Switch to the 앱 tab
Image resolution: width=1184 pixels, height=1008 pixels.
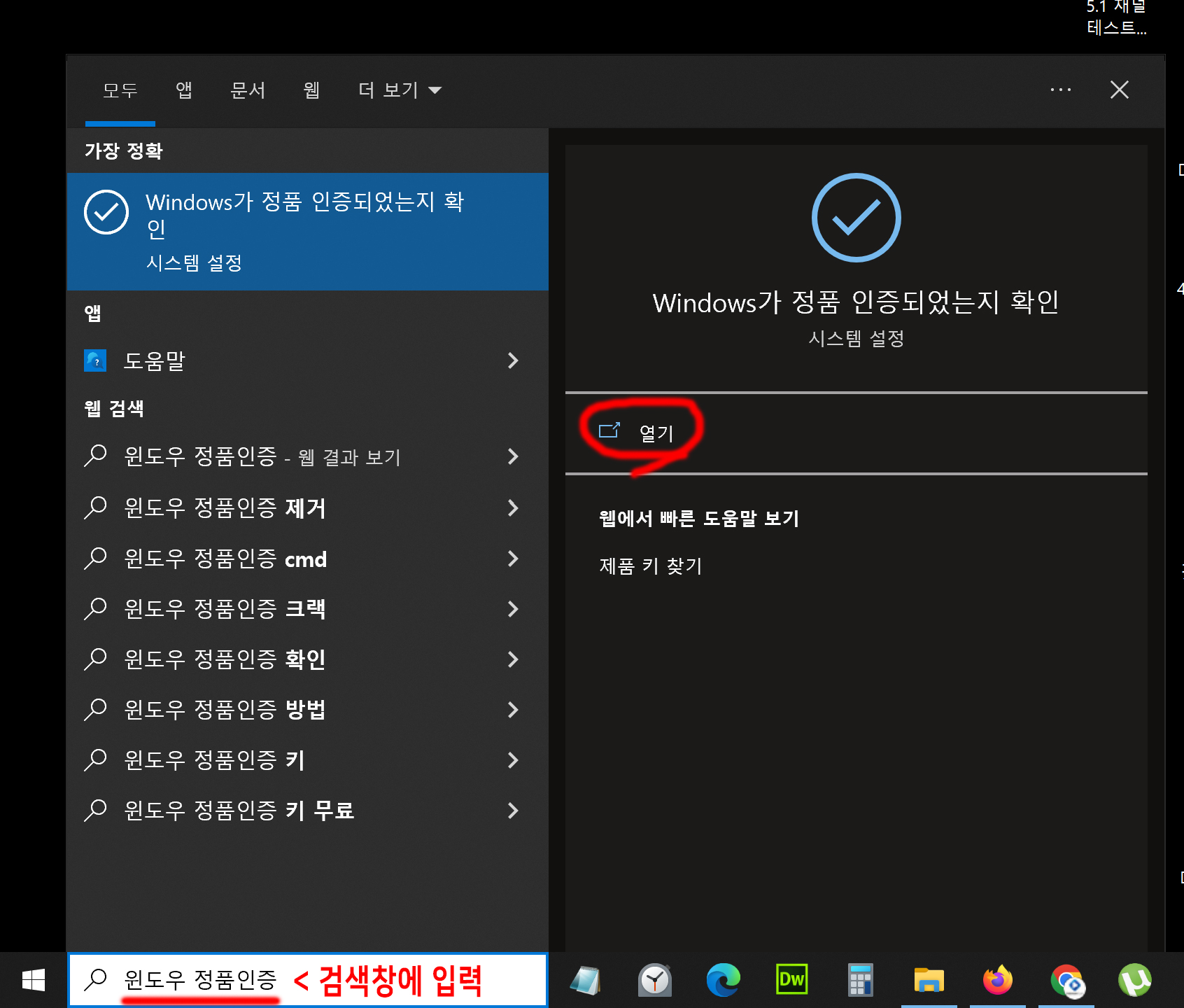183,90
